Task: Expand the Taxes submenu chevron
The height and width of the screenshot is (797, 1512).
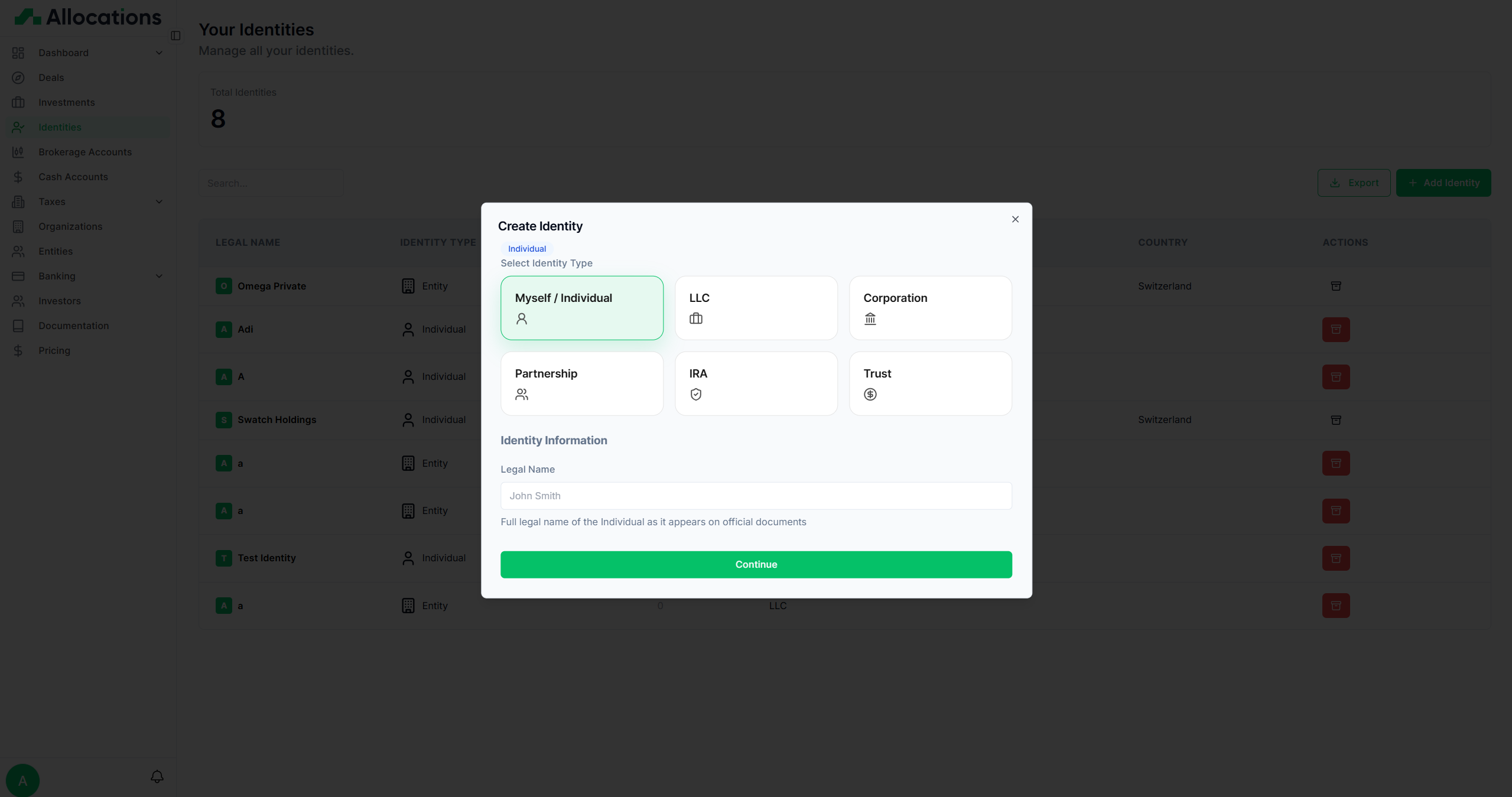Action: point(159,201)
